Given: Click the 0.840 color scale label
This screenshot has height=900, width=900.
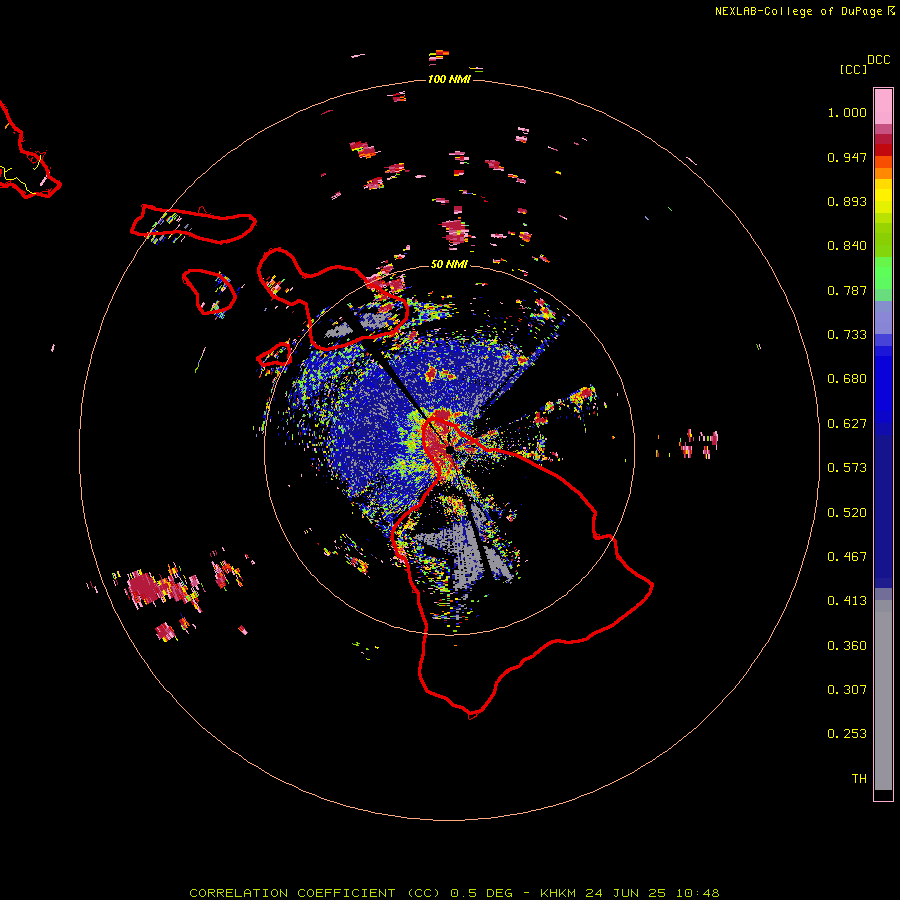Looking at the screenshot, I should point(847,246).
